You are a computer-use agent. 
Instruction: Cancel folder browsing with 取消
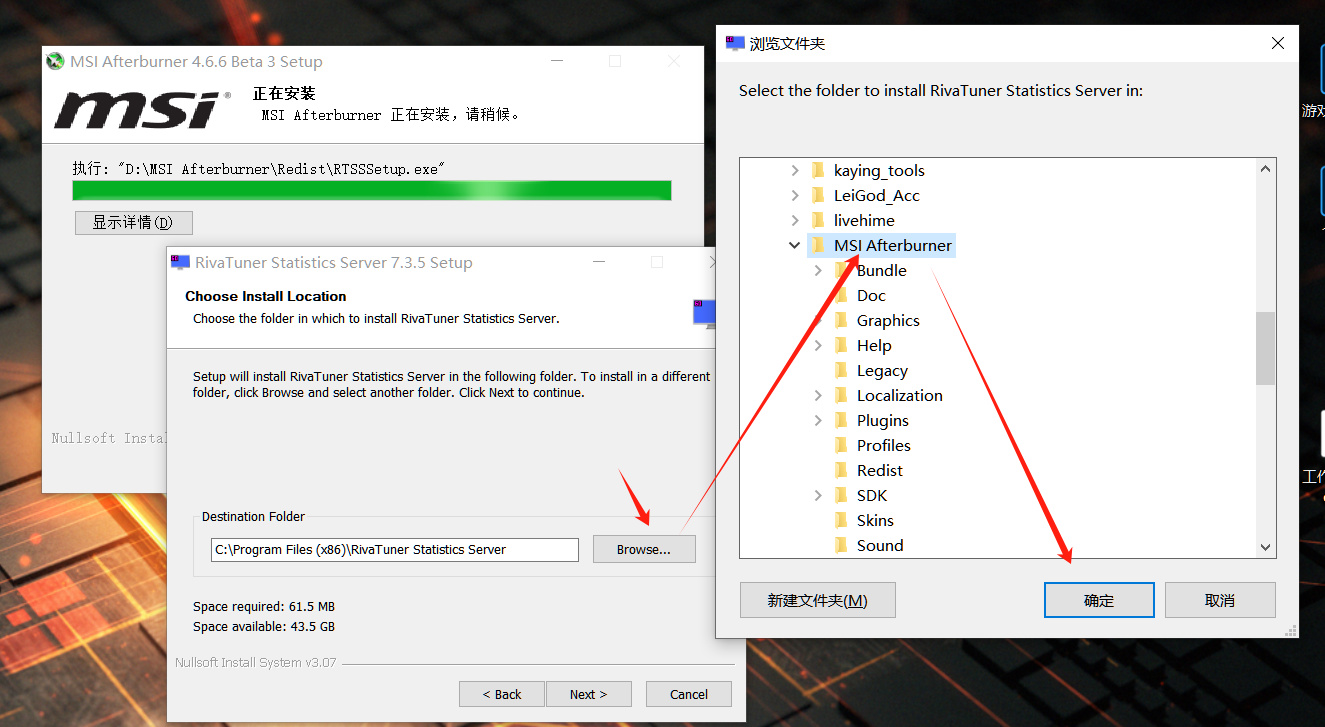coord(1220,600)
